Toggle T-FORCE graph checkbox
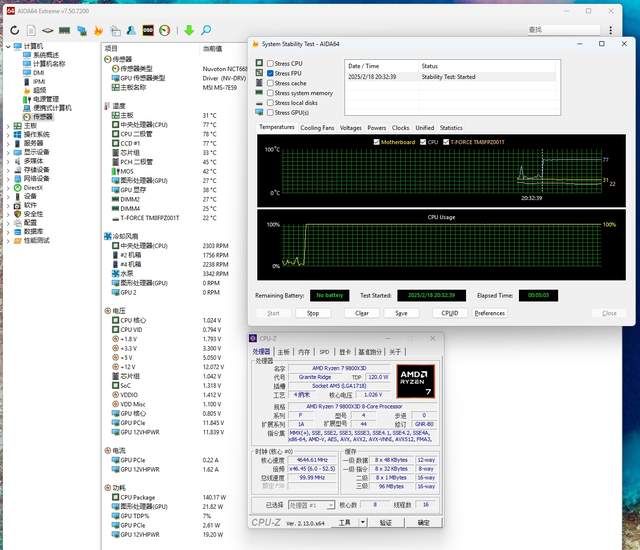Screen dimensions: 640x550 [x=446, y=142]
